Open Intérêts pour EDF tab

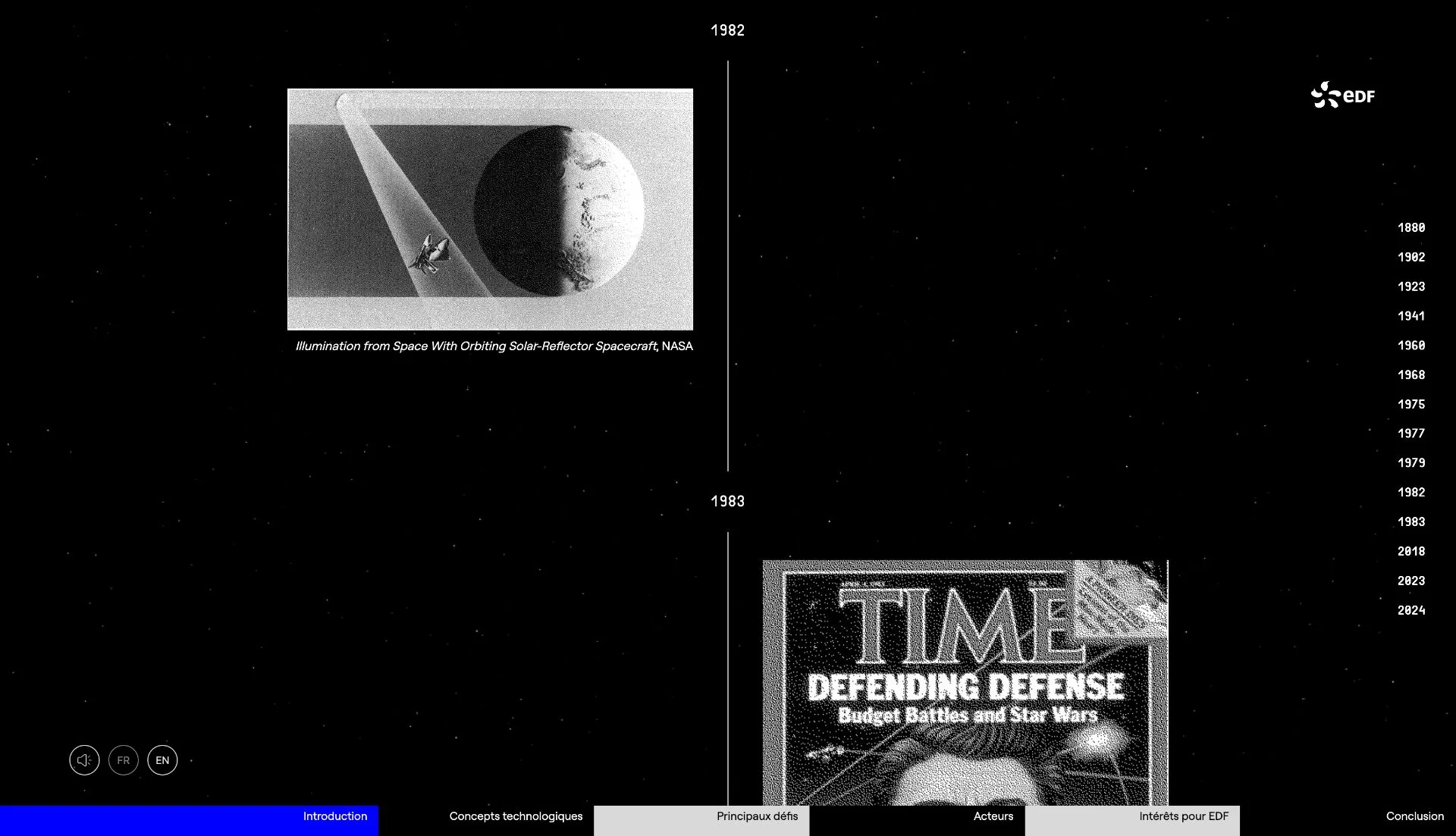(x=1183, y=817)
